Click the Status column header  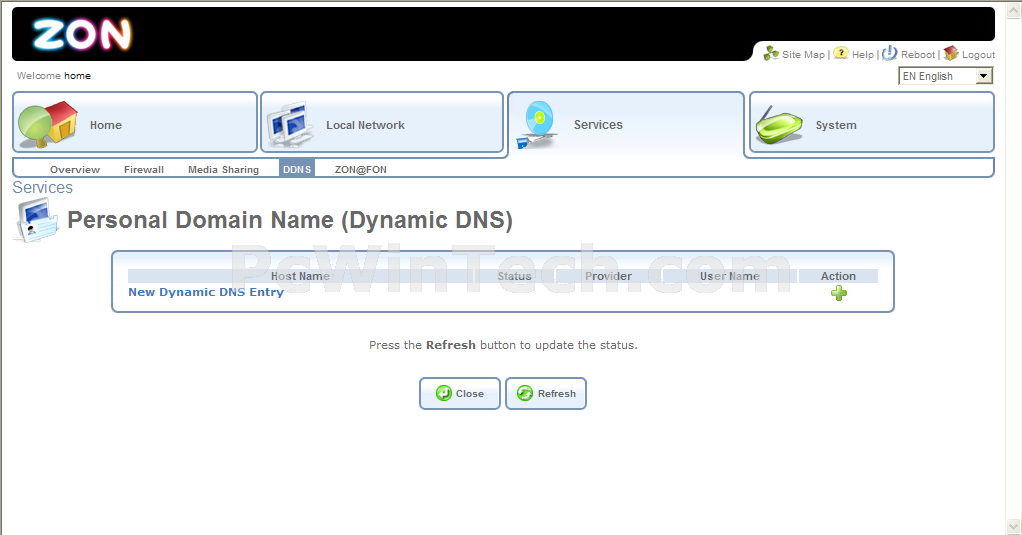tap(514, 276)
